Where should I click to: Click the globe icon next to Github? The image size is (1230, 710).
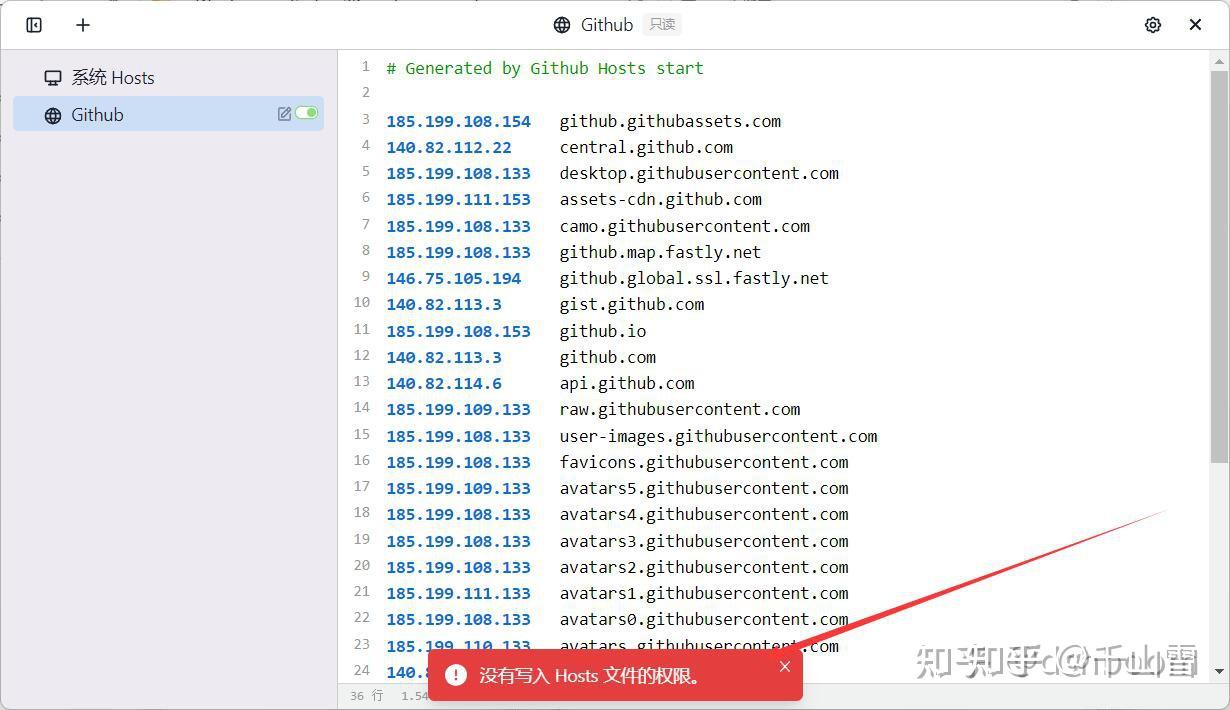52,114
